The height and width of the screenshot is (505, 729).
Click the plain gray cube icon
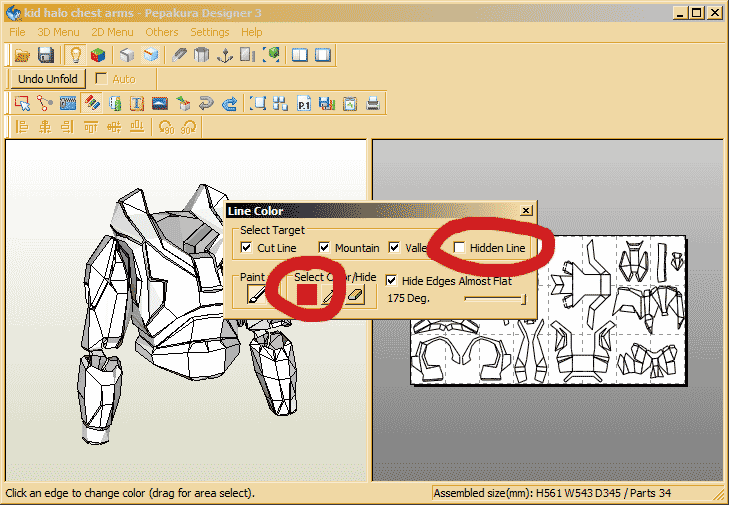(x=127, y=55)
